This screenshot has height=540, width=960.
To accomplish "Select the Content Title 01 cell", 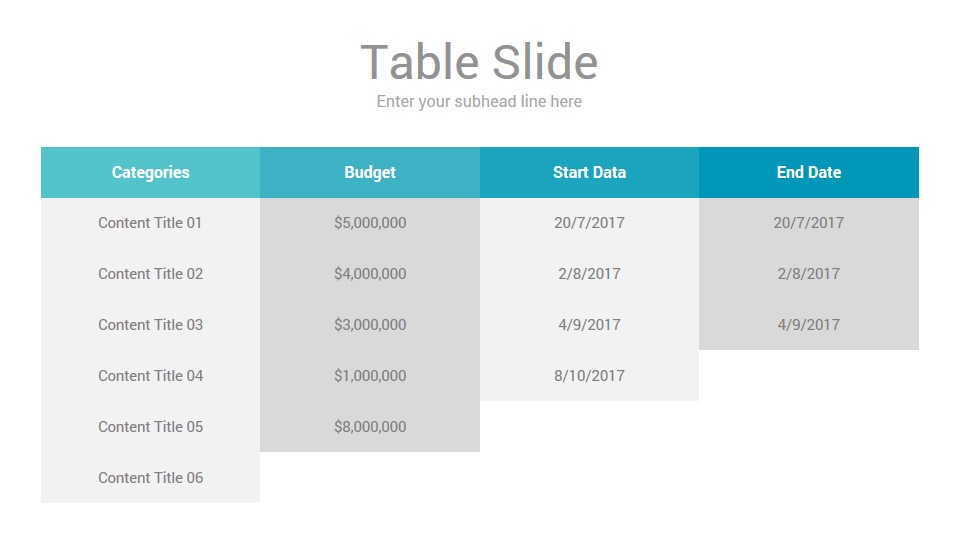I will [151, 223].
